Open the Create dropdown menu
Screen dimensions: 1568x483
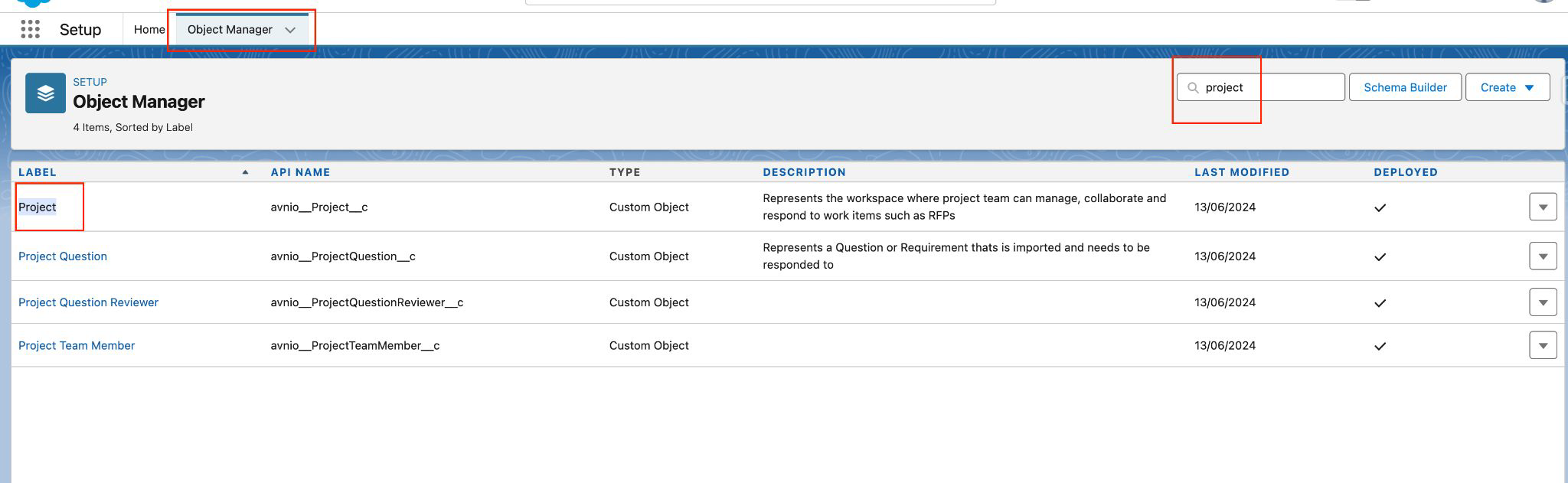(x=1507, y=87)
